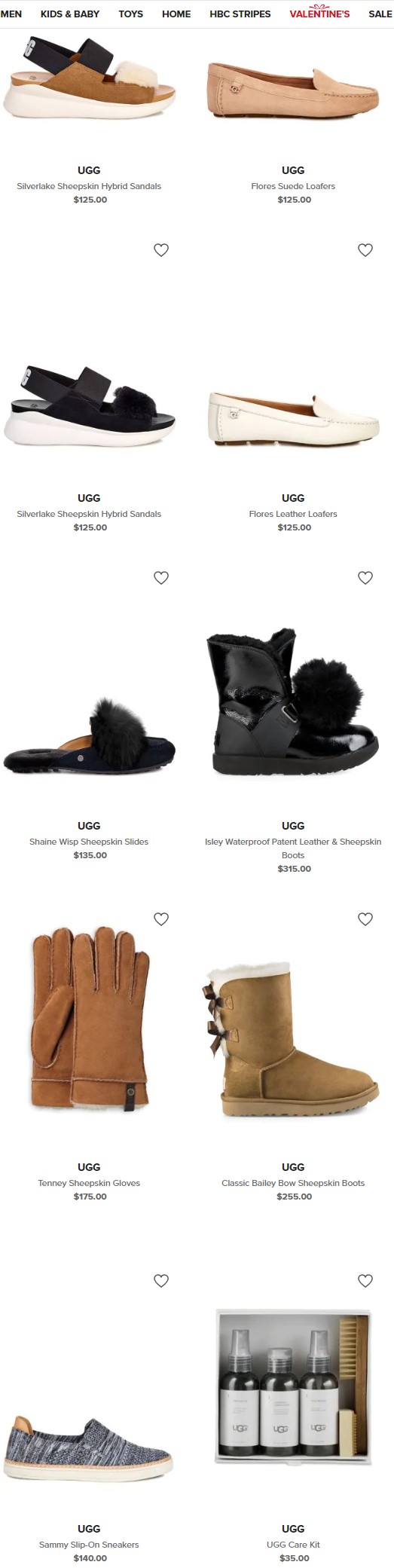The height and width of the screenshot is (1568, 394).
Task: Open the Kids & Baby menu
Action: (70, 14)
